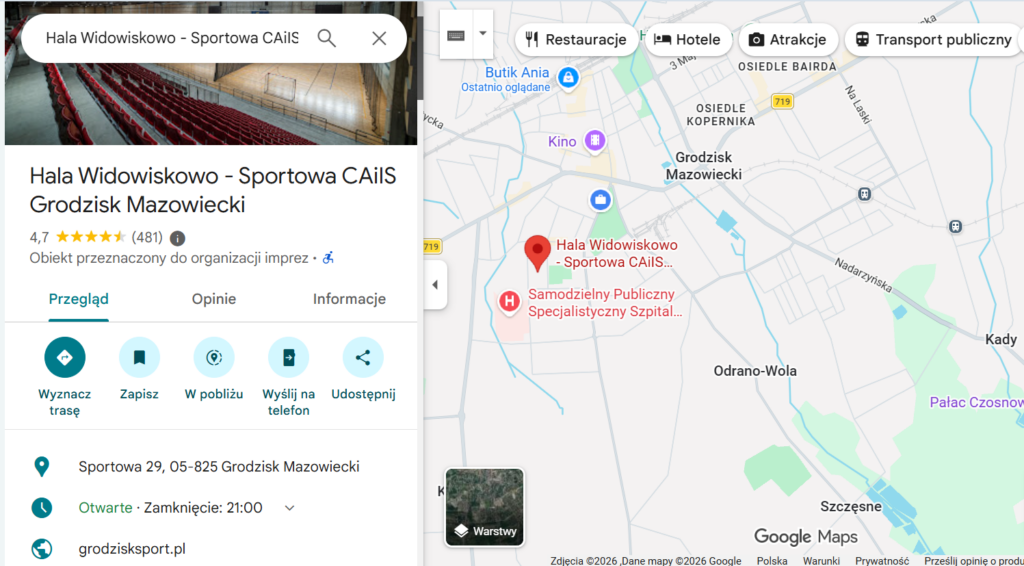Screen dimensions: 1024x566
Task: Click the Wyznacz trasę directions icon
Action: pos(65,357)
